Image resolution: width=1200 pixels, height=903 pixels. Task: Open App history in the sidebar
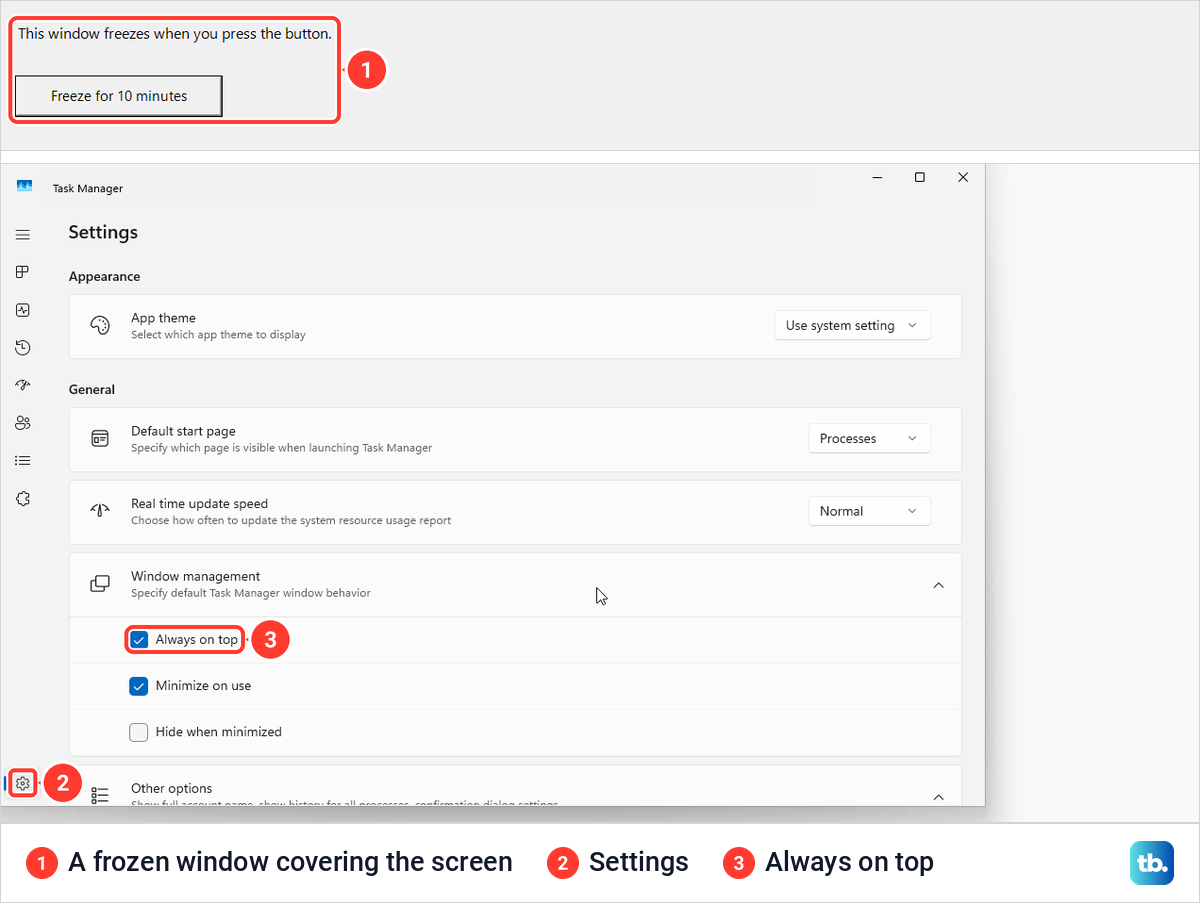23,348
